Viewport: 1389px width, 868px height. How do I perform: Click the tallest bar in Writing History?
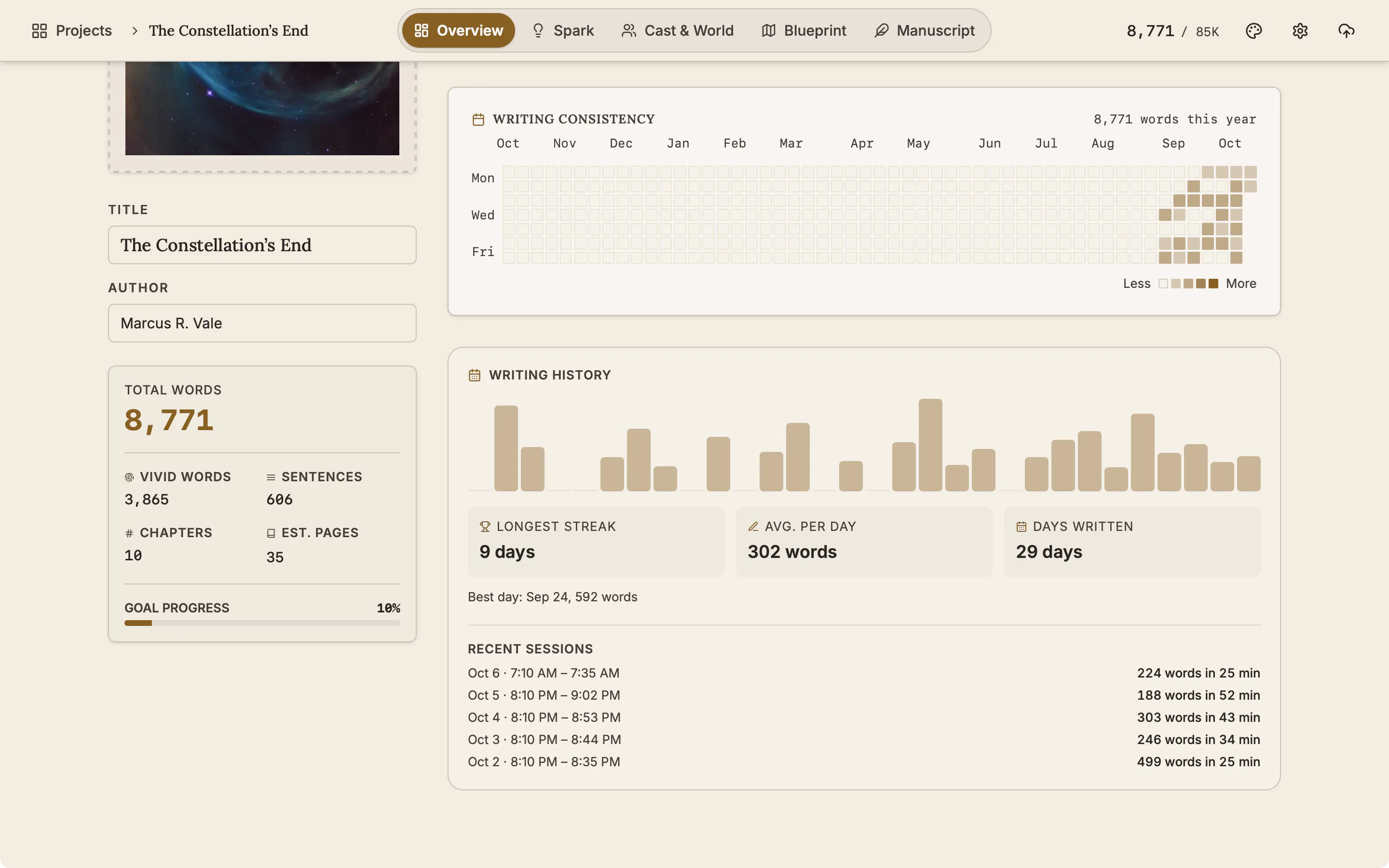point(930,445)
